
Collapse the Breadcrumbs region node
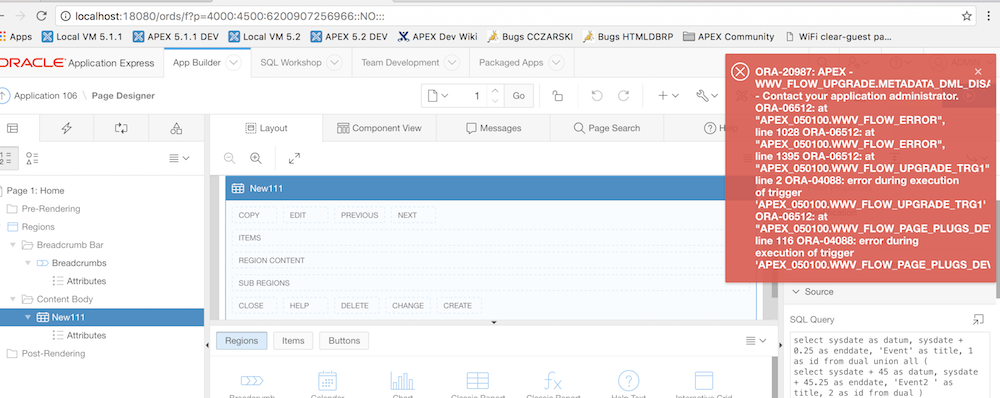click(x=28, y=263)
